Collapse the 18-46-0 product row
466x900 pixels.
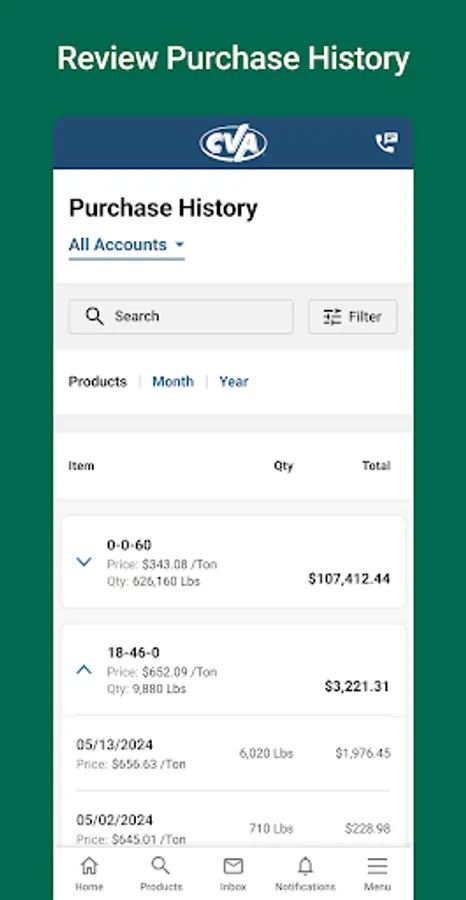84,669
